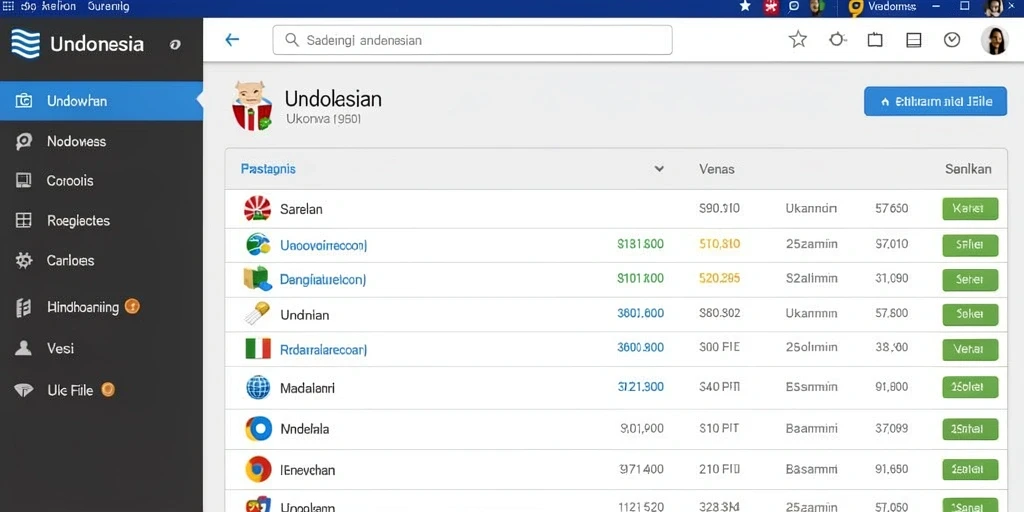Click the Carloes gear icon
The image size is (1024, 512).
tap(24, 261)
